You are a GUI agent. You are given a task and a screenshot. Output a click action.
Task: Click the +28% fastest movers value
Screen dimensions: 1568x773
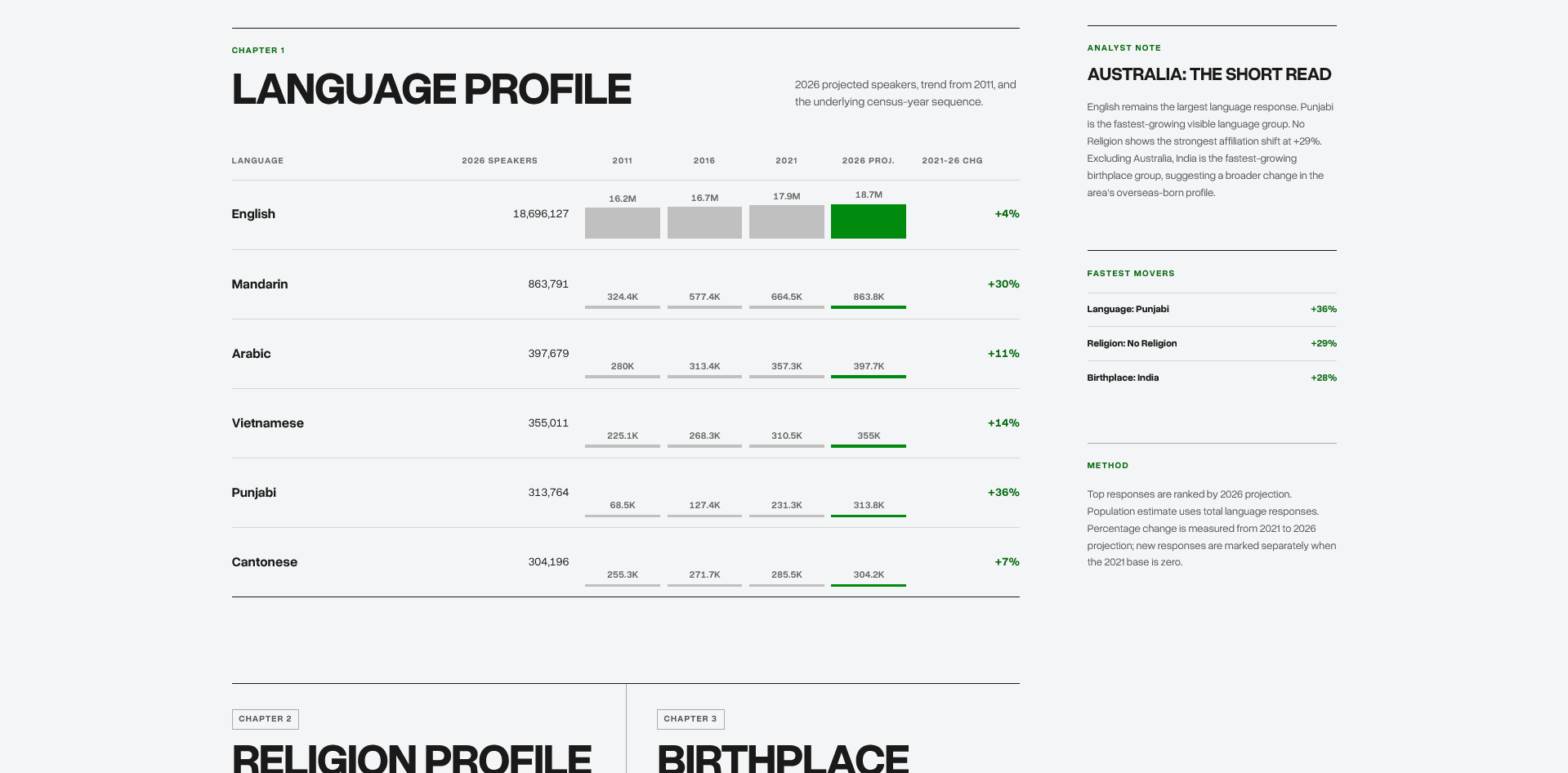point(1324,378)
